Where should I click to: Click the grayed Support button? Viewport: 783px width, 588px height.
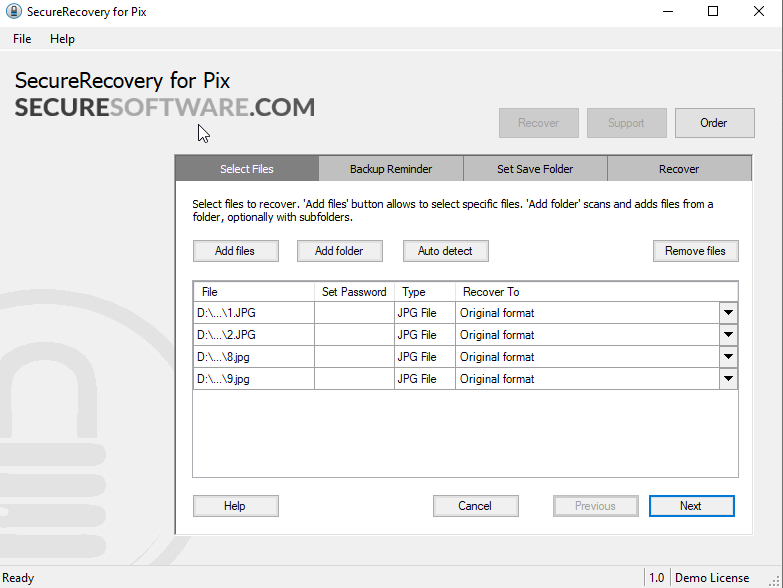[x=627, y=123]
